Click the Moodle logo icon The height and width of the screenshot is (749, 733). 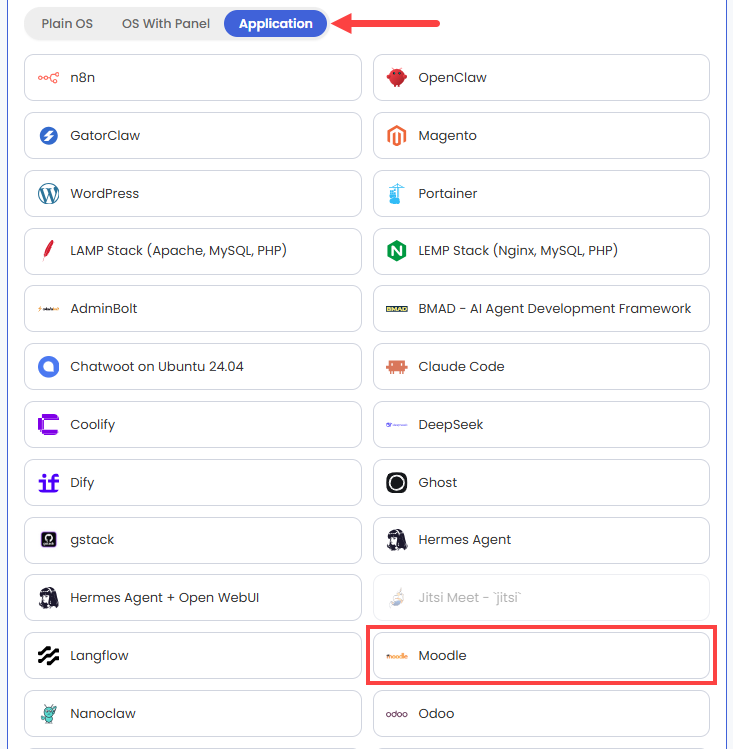[x=396, y=656]
